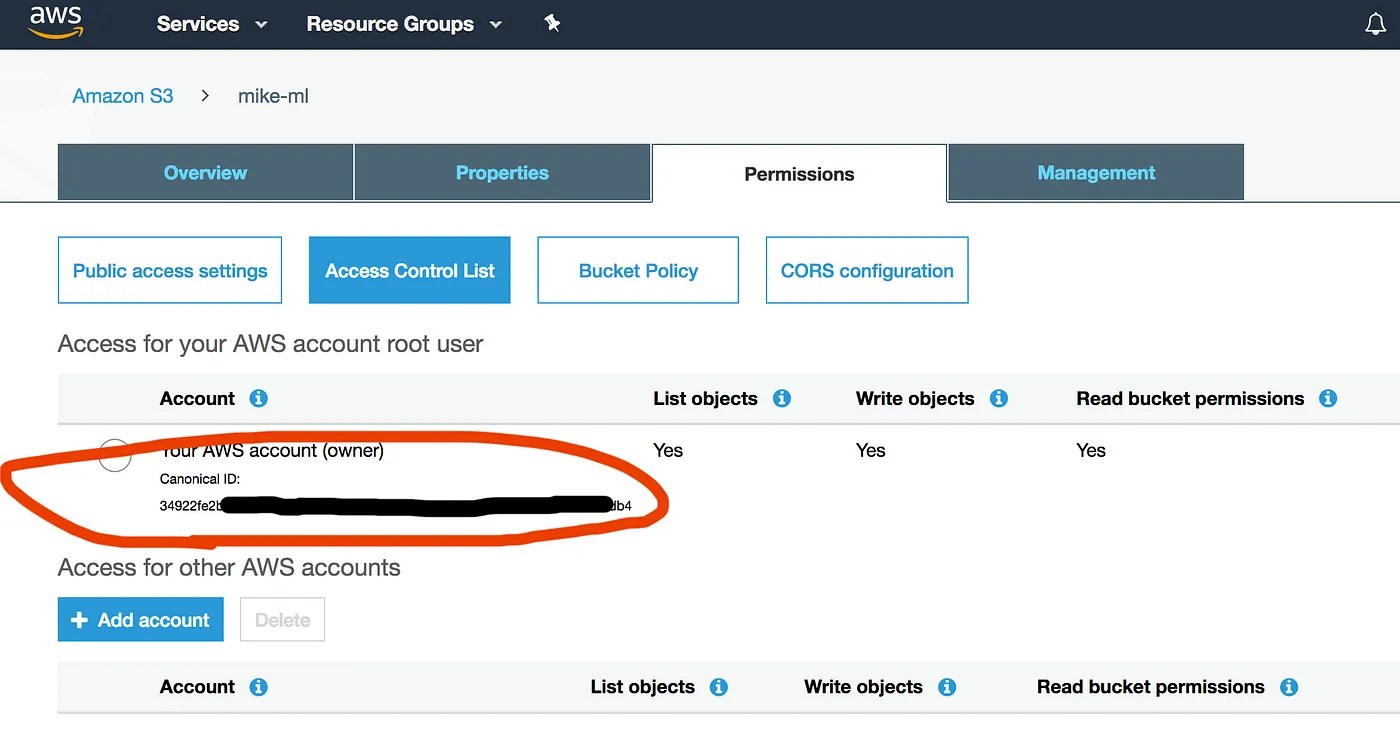Click Add account under other AWS accounts
Viewport: 1400px width, 751px height.
pos(140,619)
